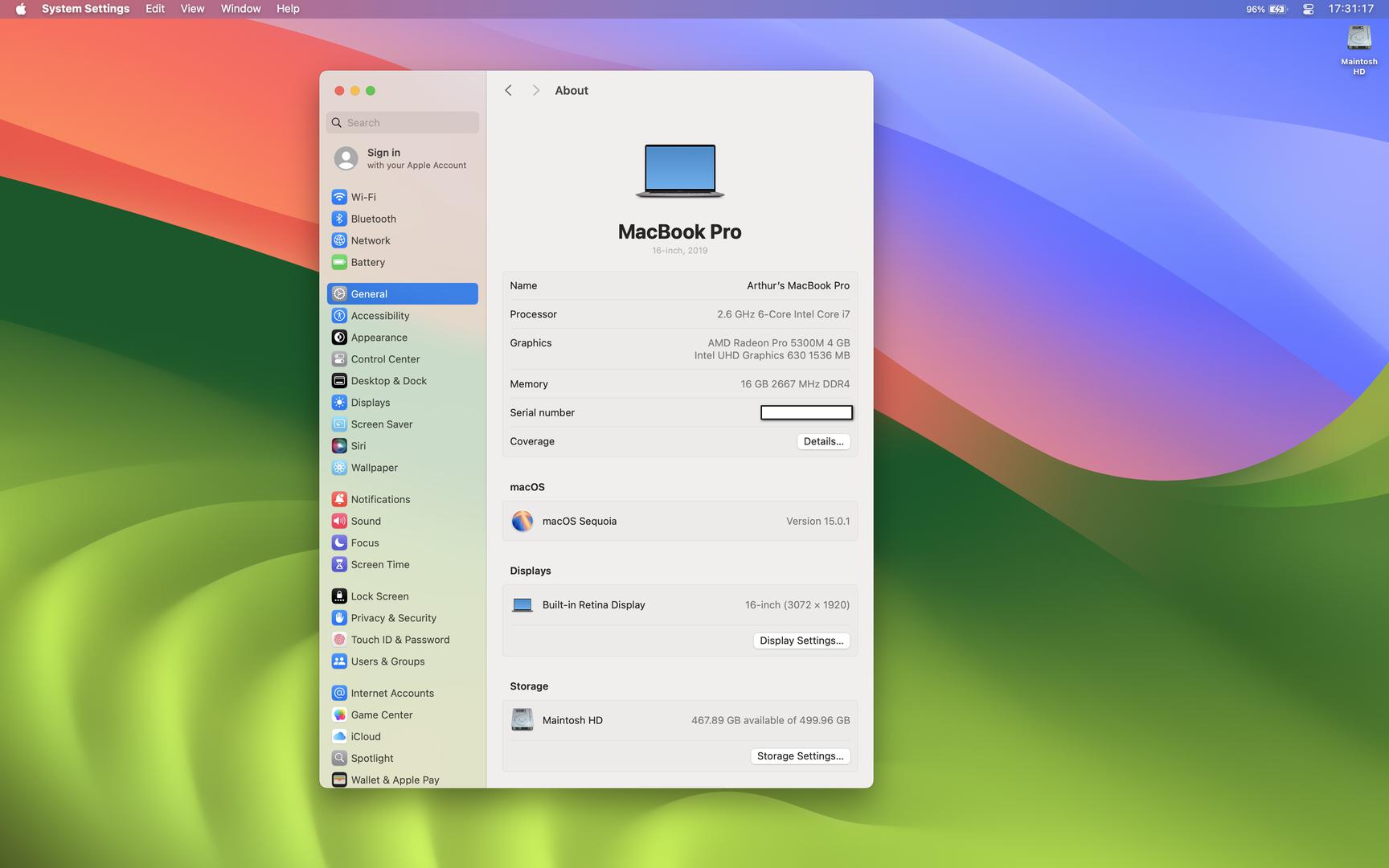
Task: Open the Window menu in menu bar
Action: click(x=240, y=9)
